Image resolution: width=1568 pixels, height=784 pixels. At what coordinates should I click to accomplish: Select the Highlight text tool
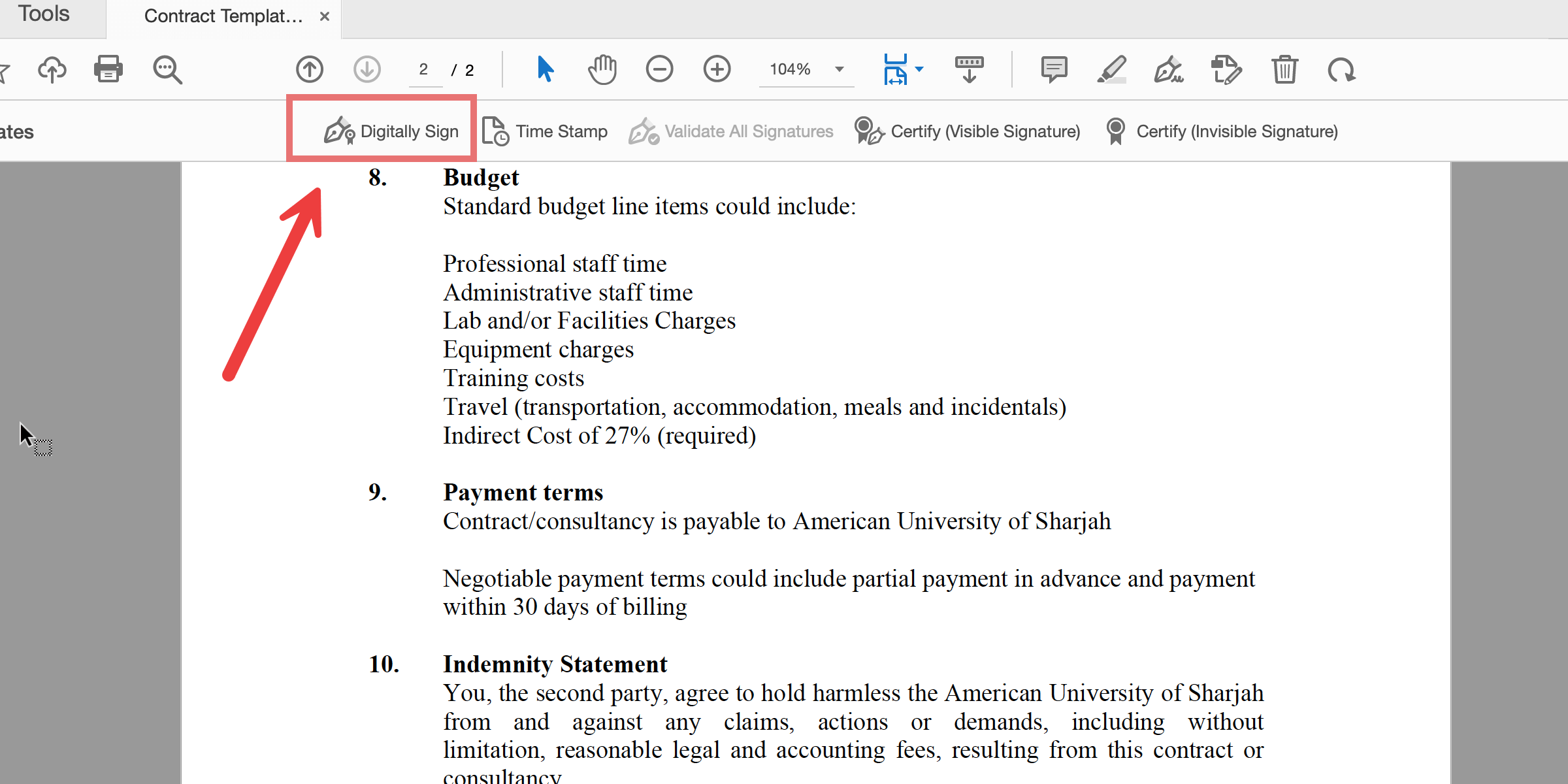[1111, 69]
